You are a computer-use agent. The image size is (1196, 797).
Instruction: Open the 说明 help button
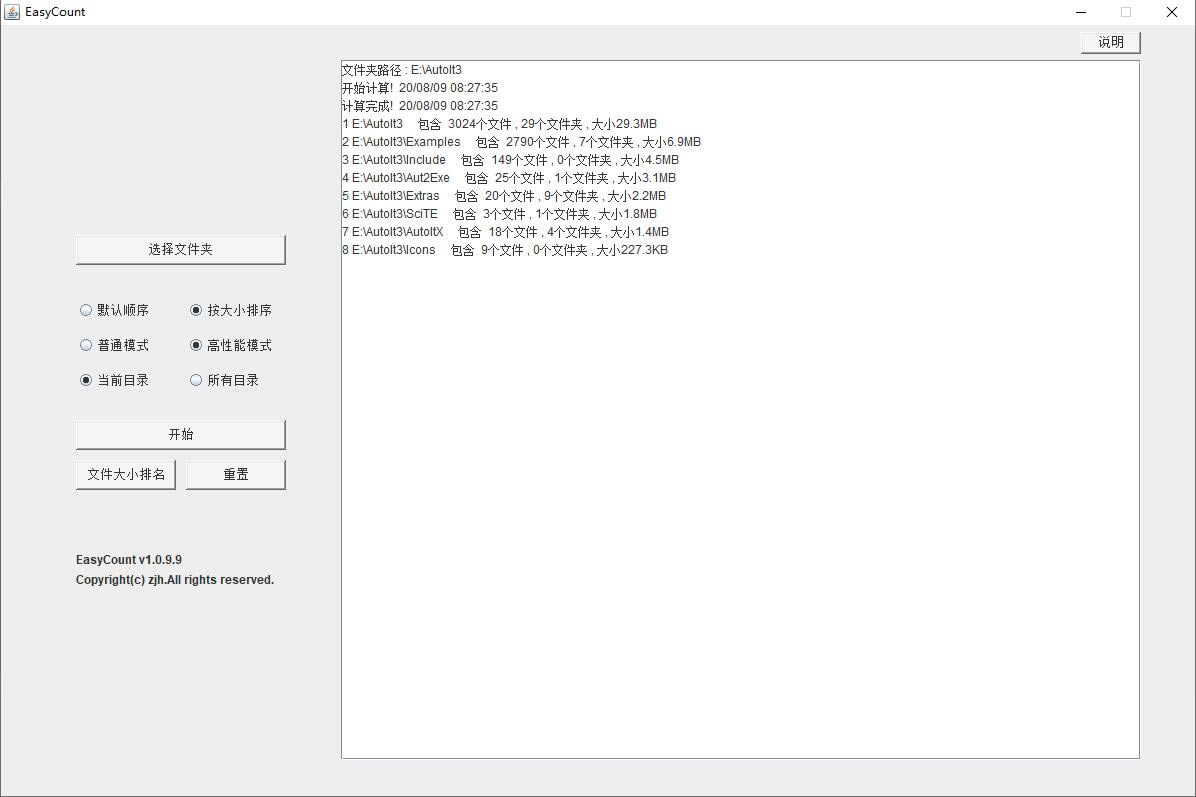1110,42
